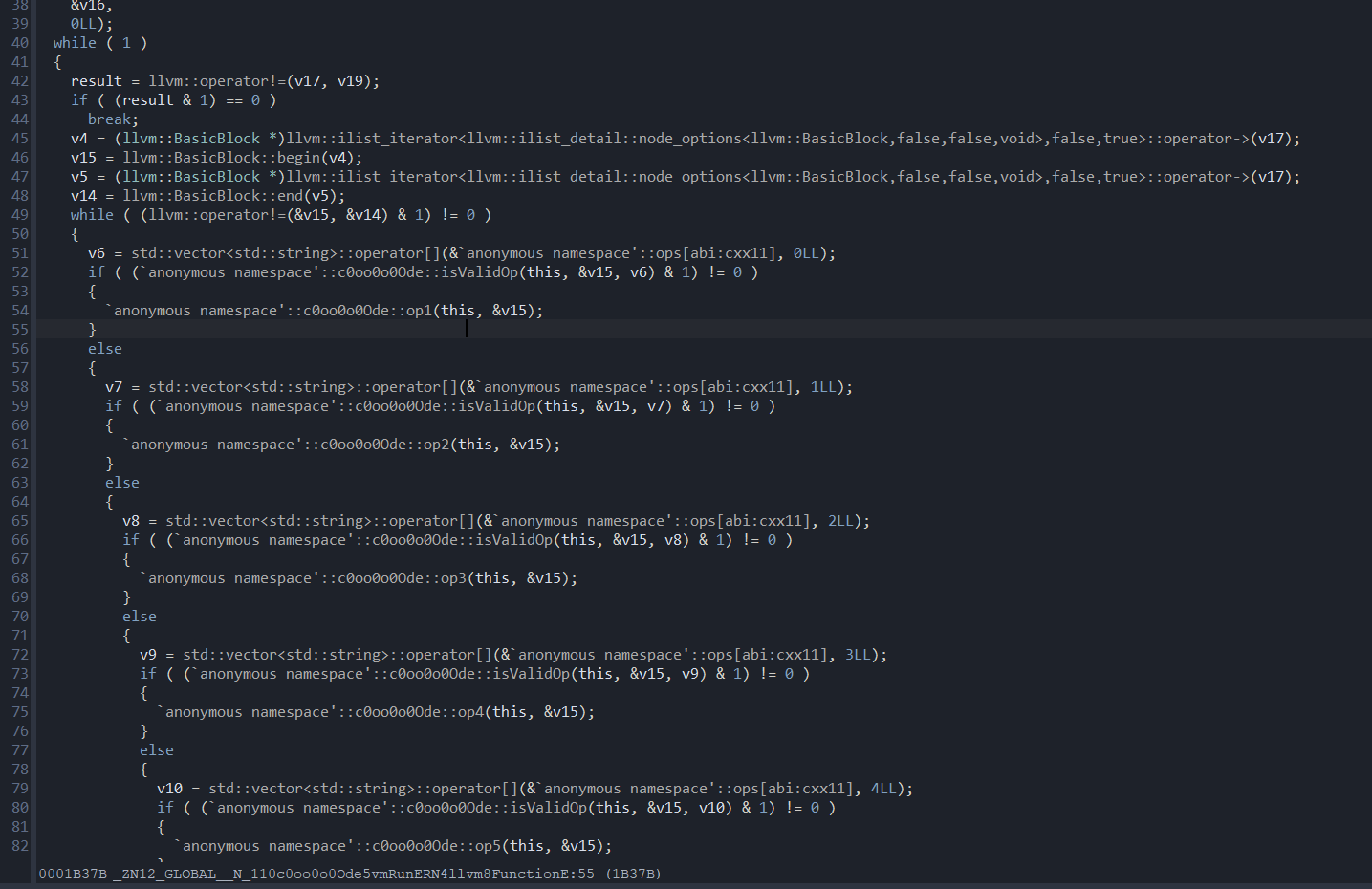Select the this keyword on line 54

tap(459, 310)
